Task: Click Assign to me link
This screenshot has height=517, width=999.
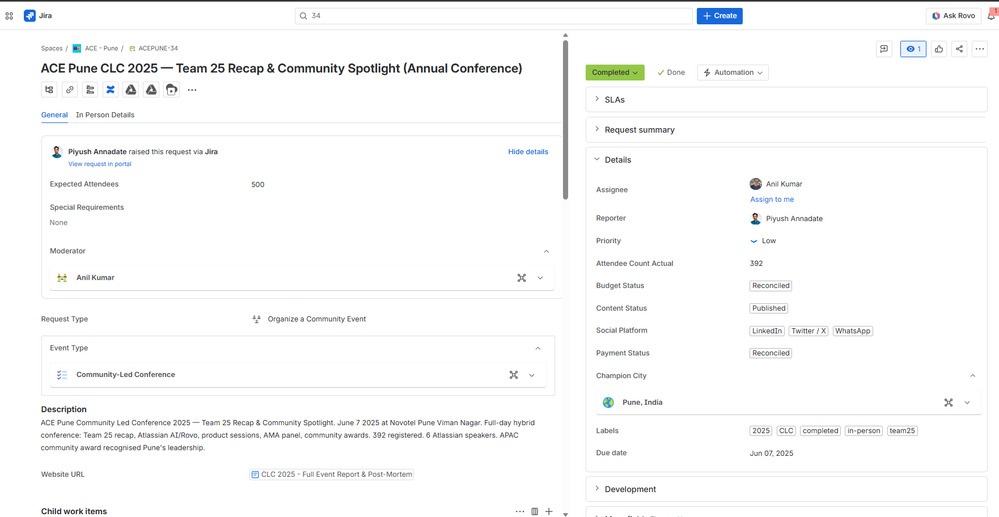Action: pos(772,200)
